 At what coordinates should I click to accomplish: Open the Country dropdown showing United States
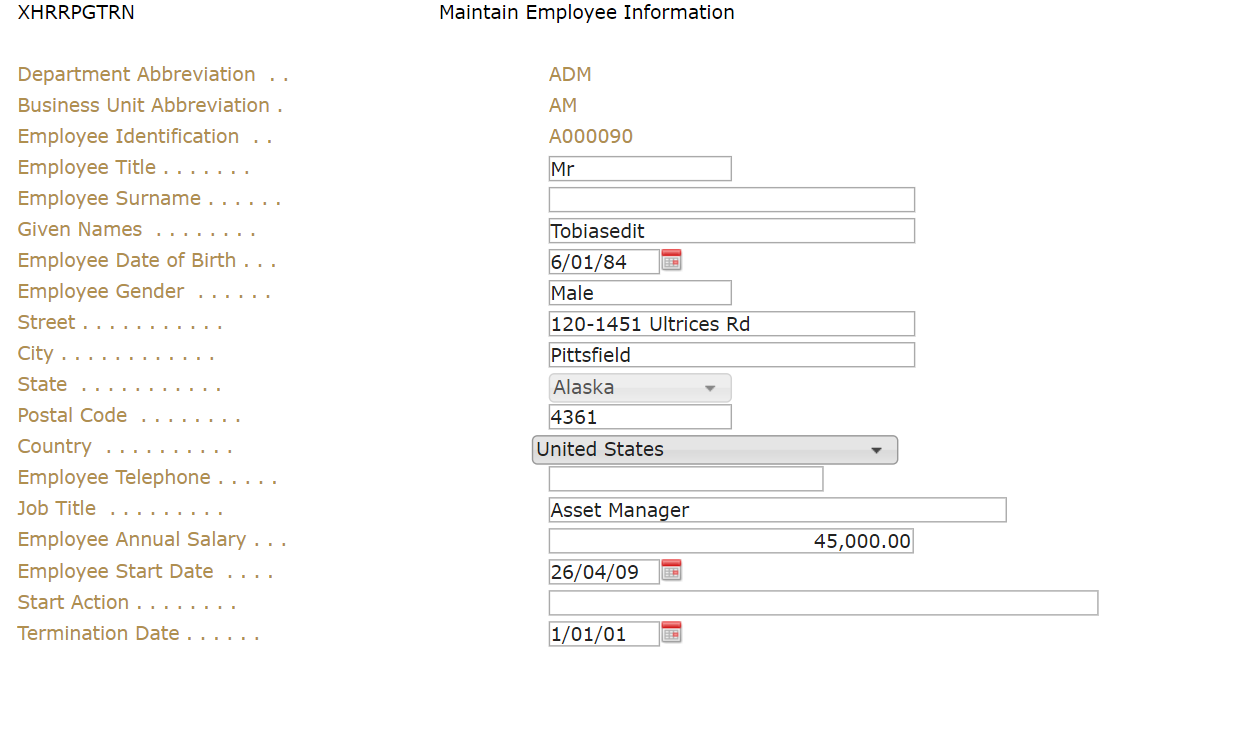715,450
